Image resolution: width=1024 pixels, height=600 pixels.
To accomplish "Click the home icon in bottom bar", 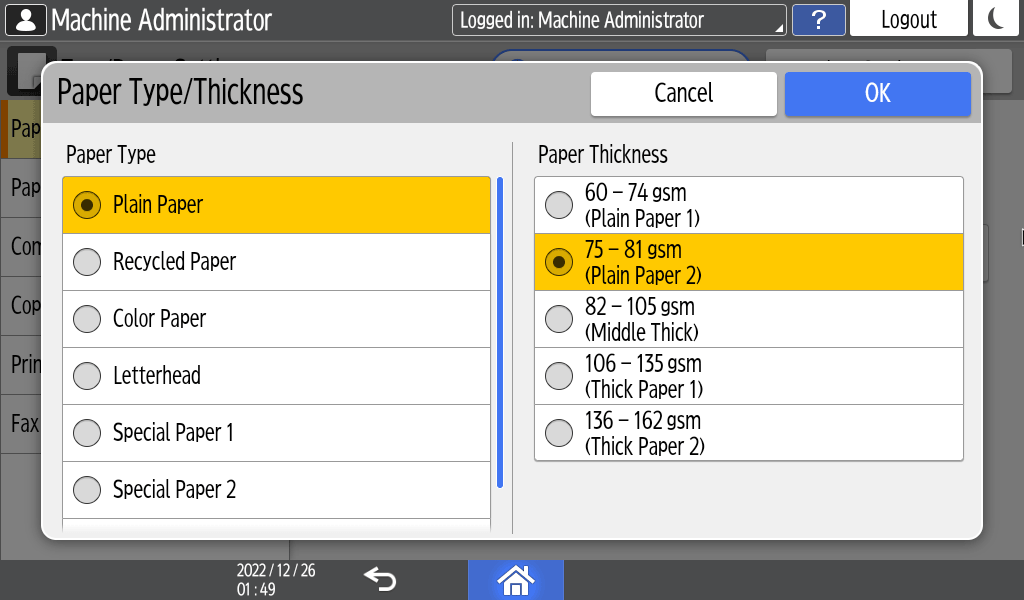I will (515, 579).
